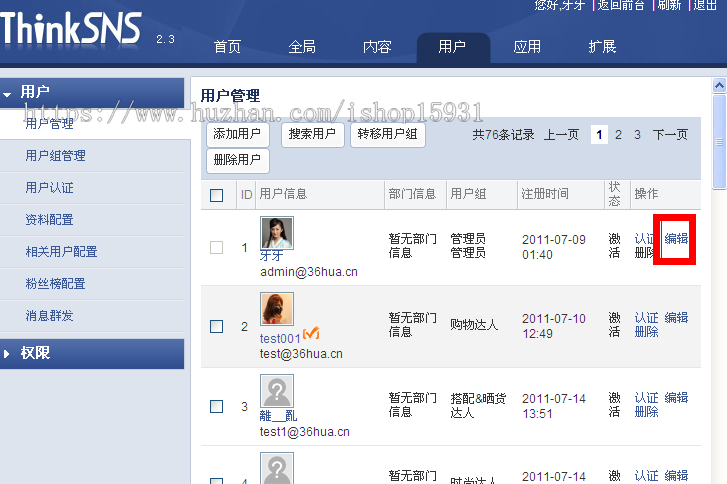Check the checkbox for user ID 1

click(x=217, y=247)
